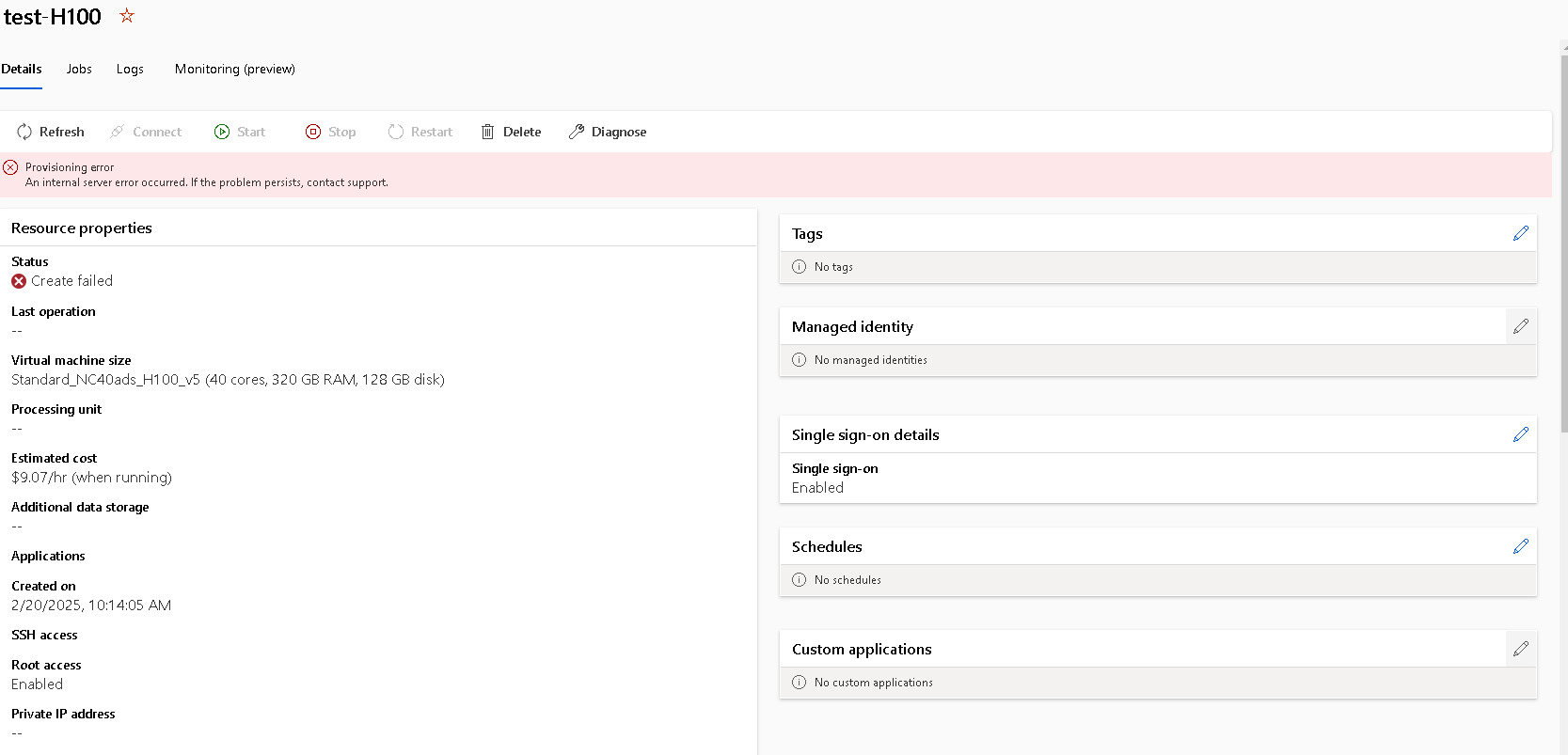Open the Monitoring (preview) tab
The width and height of the screenshot is (1568, 755).
pyautogui.click(x=235, y=69)
